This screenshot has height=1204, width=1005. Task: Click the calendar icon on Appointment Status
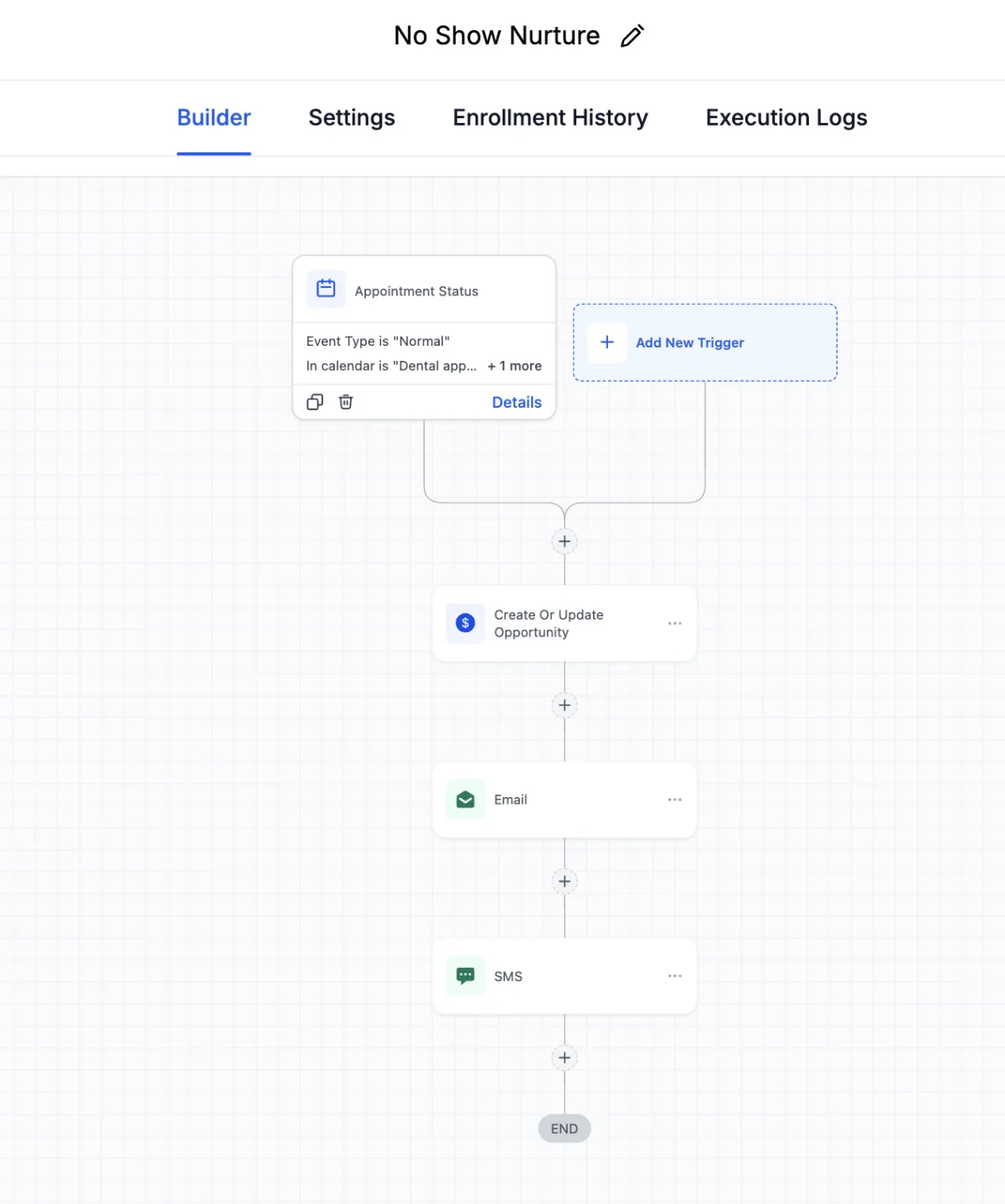[x=326, y=290]
